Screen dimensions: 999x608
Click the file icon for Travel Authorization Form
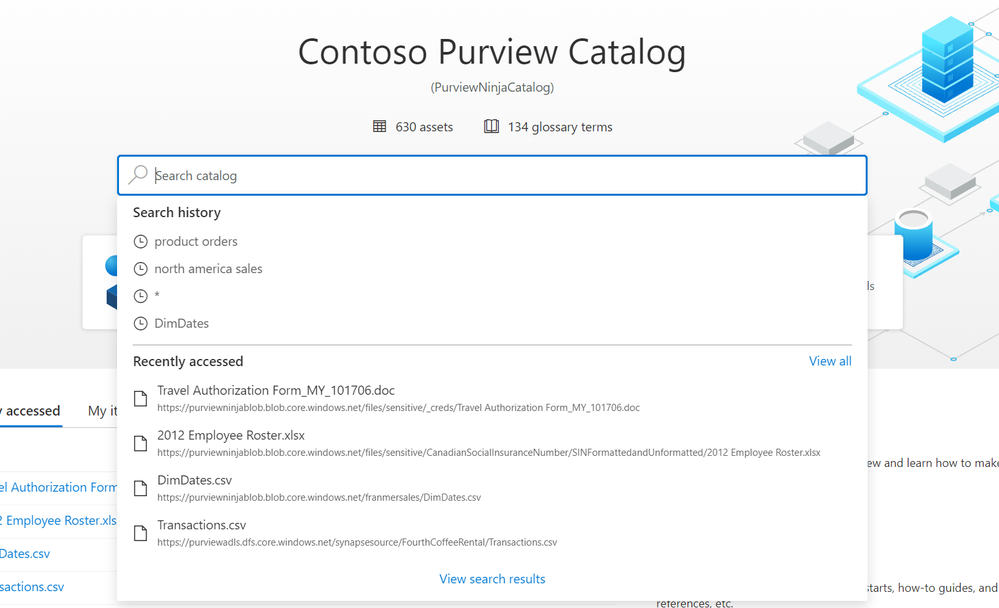(x=140, y=398)
